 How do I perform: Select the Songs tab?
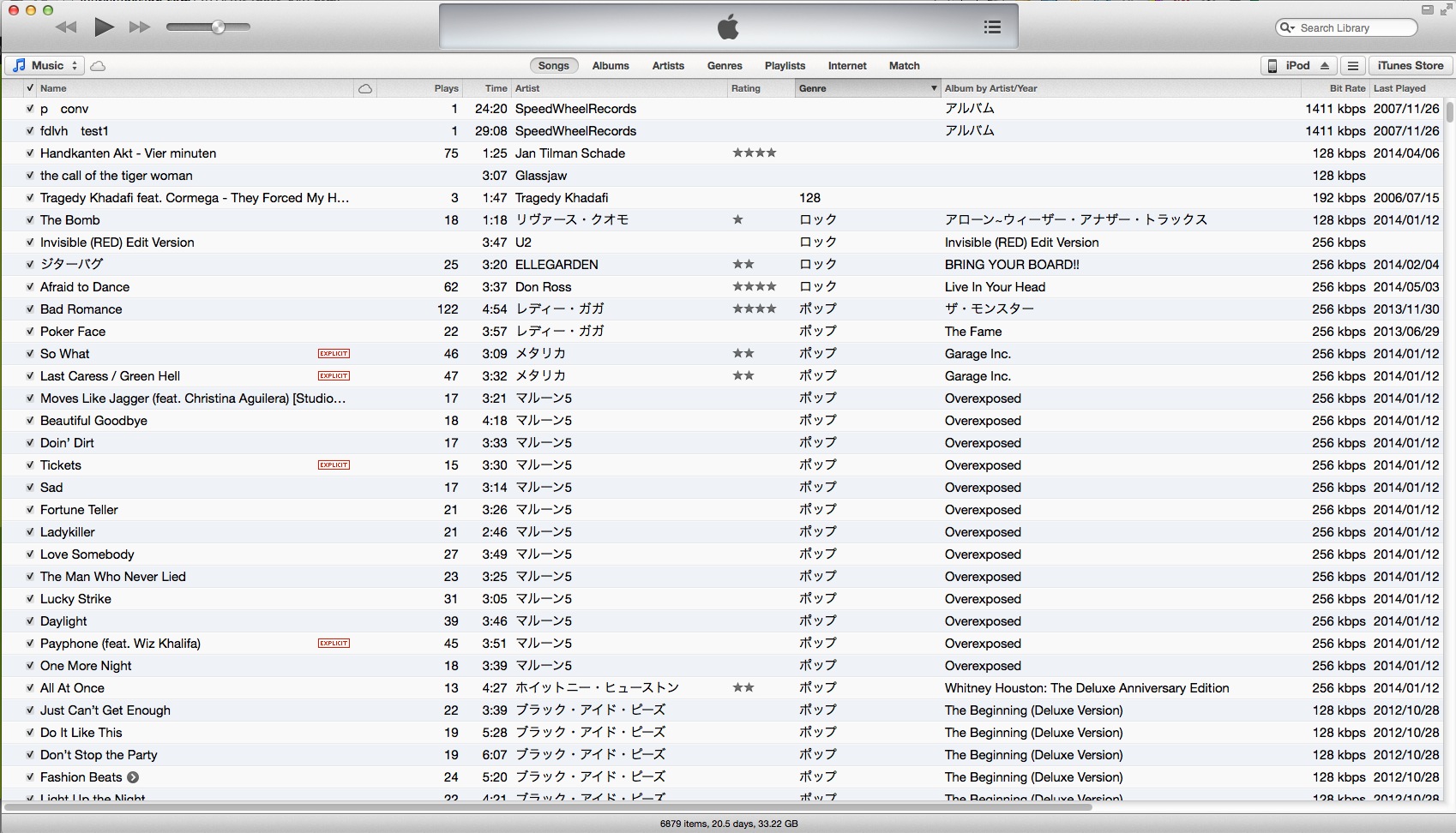[x=554, y=66]
